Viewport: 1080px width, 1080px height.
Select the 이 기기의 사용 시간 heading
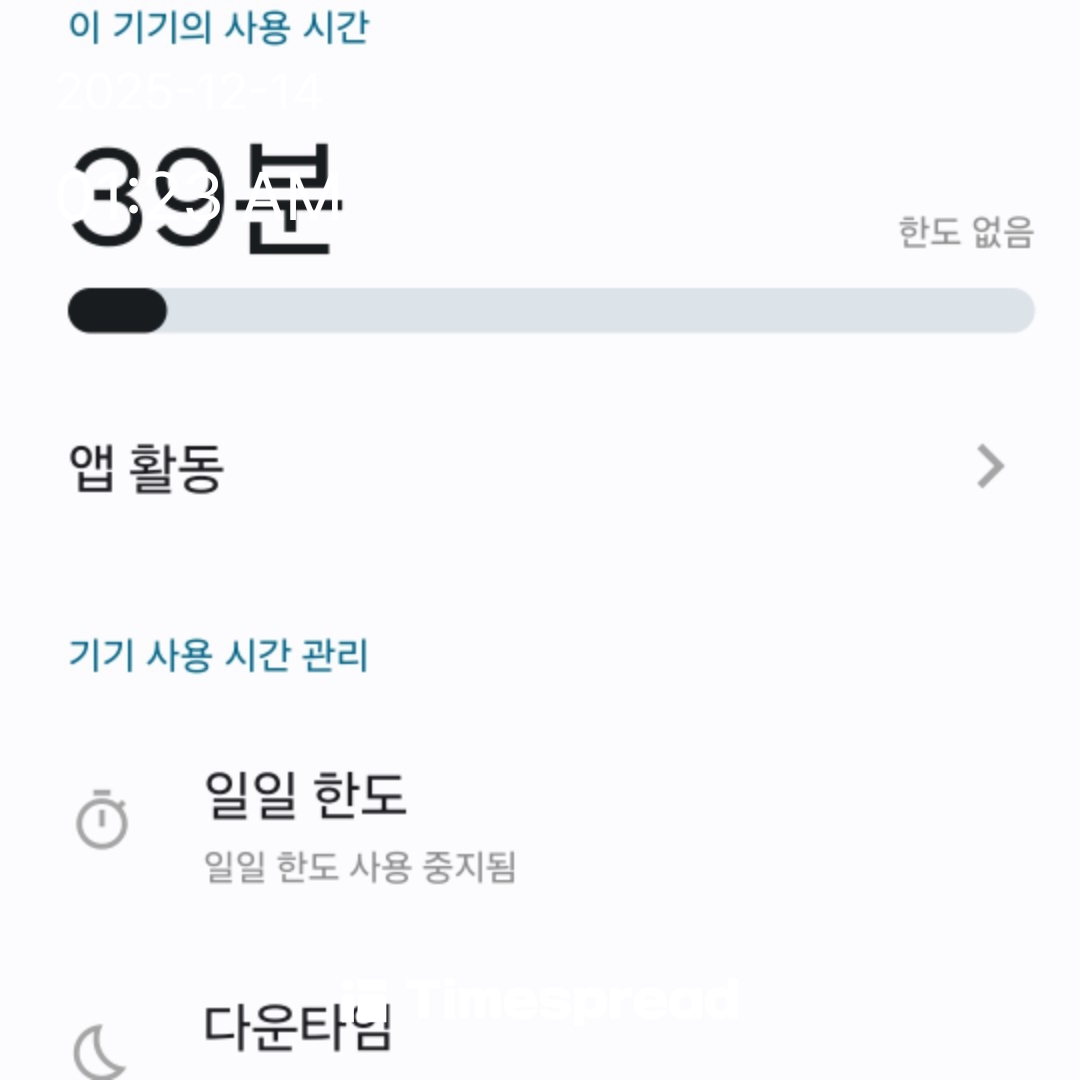tap(218, 27)
